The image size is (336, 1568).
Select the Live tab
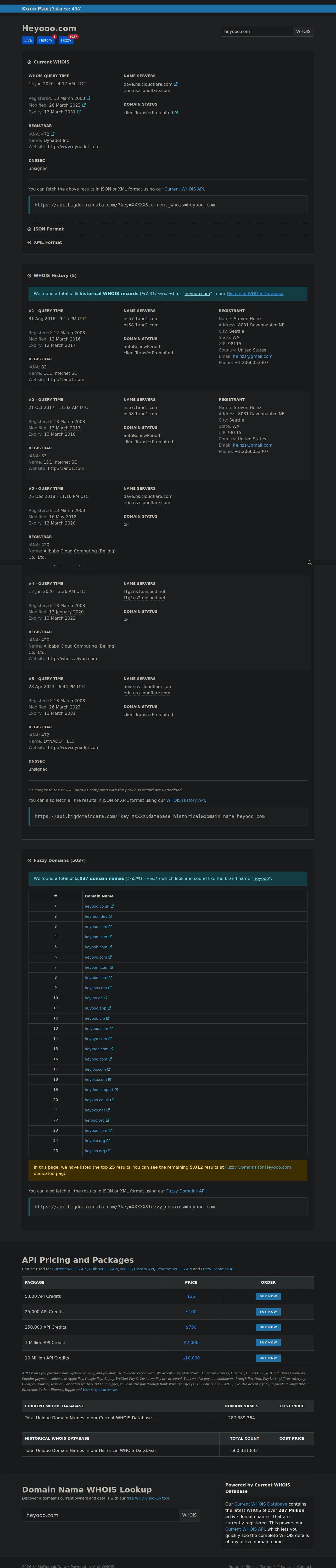tap(27, 40)
